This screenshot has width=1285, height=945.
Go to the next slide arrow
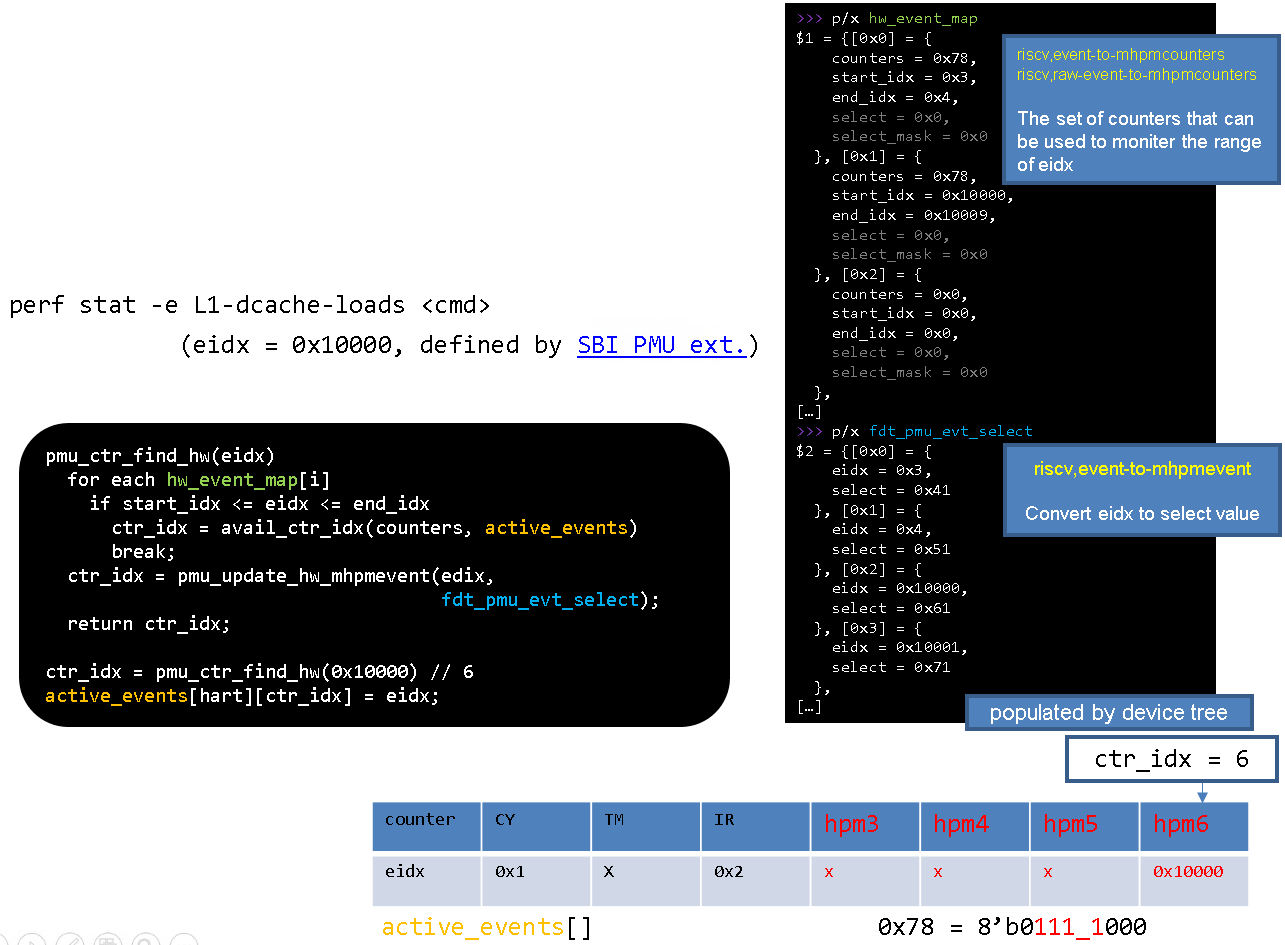click(x=32, y=941)
